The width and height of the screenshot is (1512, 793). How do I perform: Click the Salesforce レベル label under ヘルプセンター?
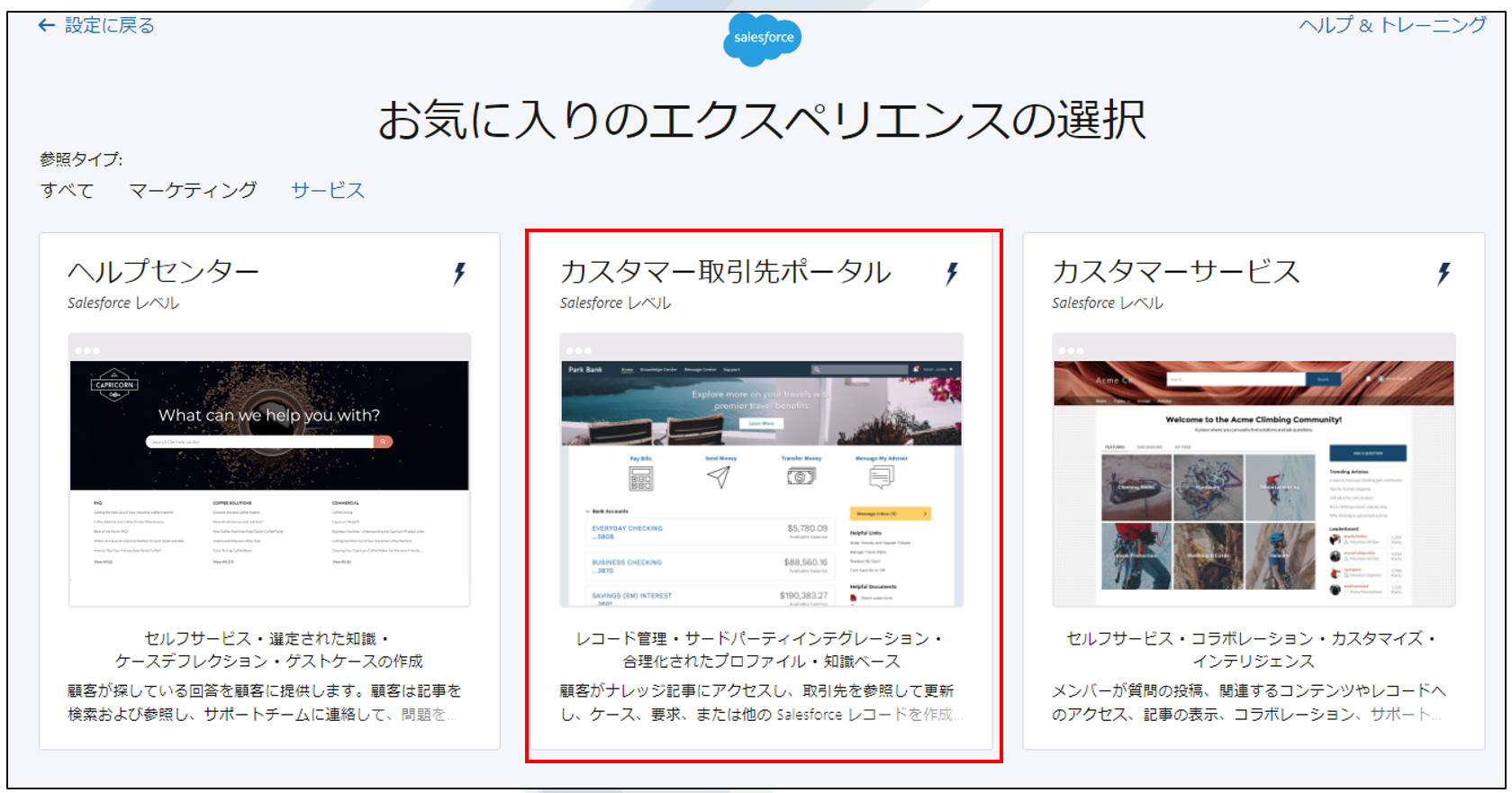pos(123,303)
